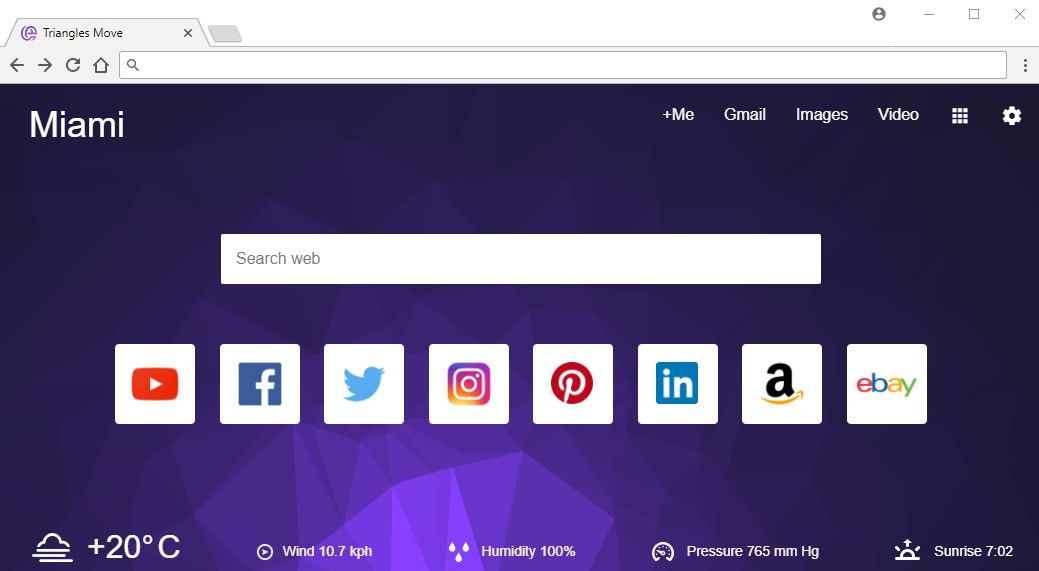
Task: Click the Miami city name
Action: [77, 125]
